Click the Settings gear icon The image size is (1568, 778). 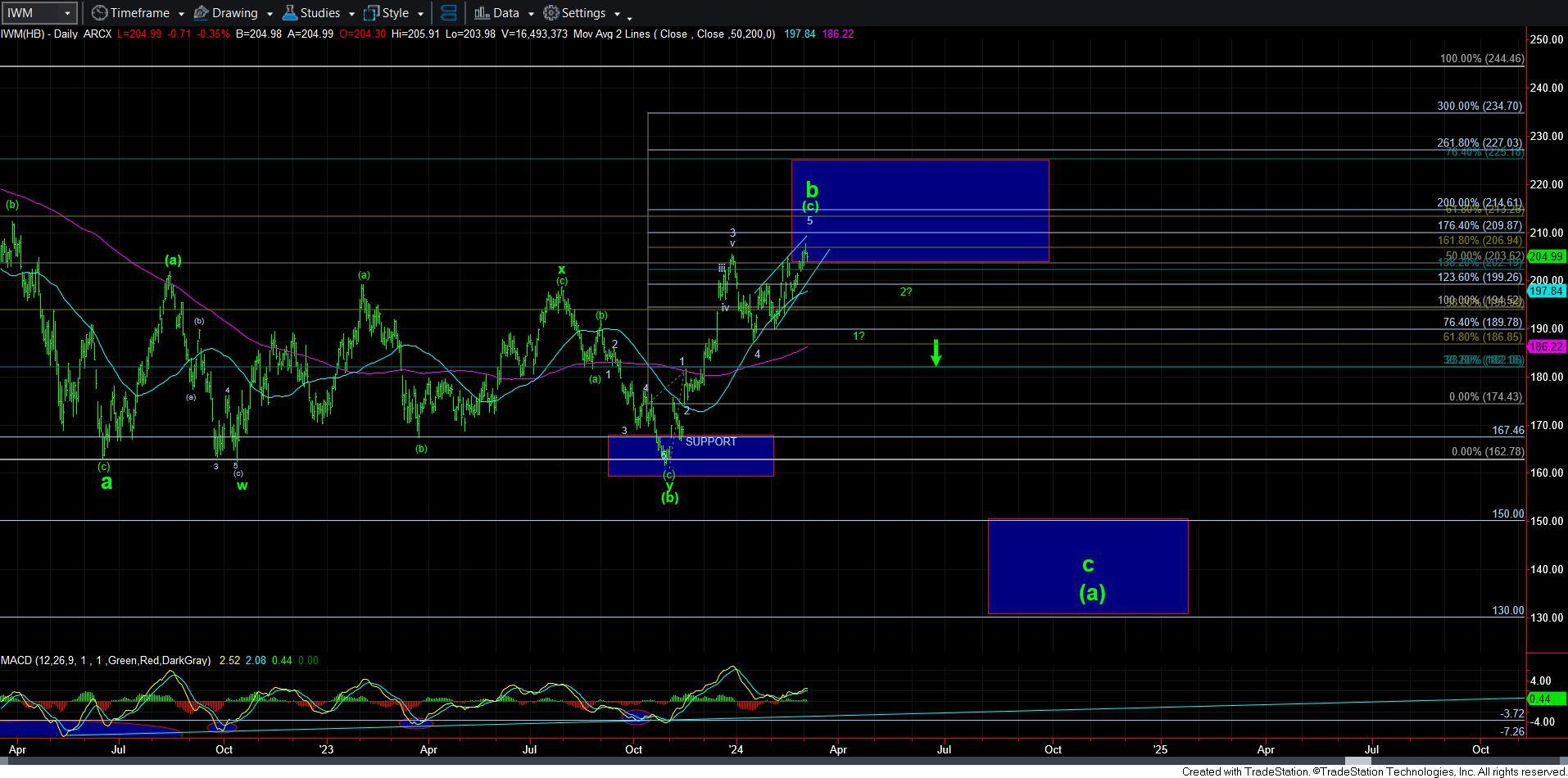551,13
